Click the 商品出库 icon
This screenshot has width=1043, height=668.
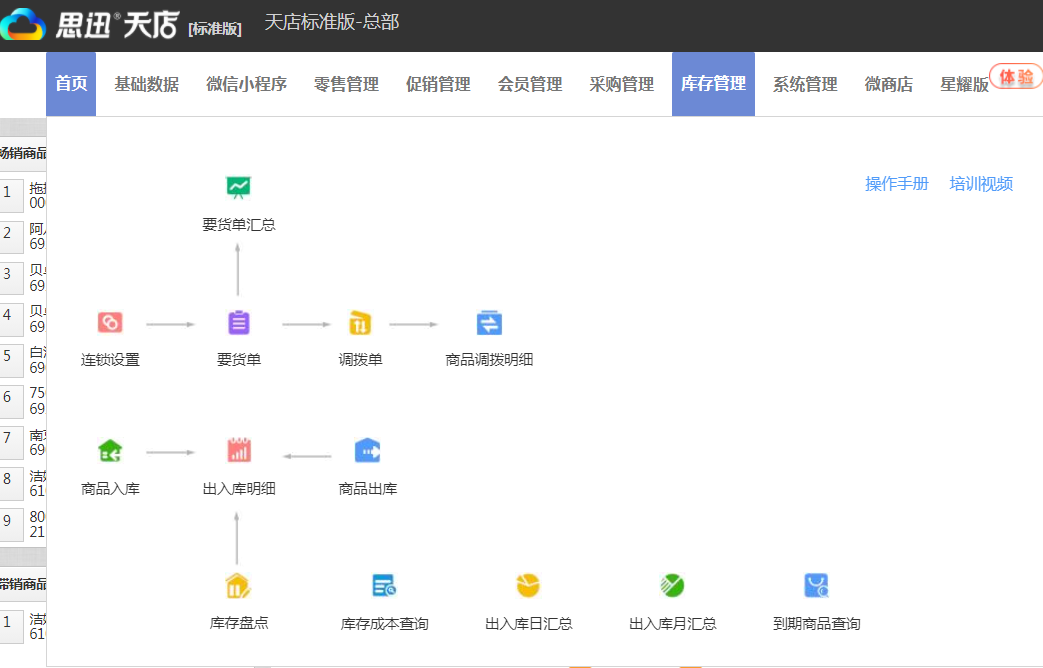click(x=366, y=449)
